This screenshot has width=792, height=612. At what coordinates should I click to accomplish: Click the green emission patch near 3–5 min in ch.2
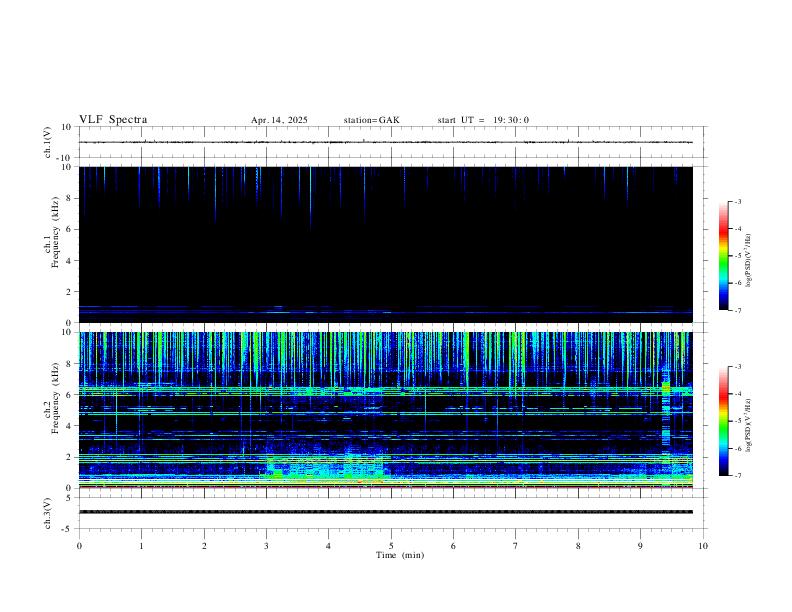pyautogui.click(x=326, y=467)
